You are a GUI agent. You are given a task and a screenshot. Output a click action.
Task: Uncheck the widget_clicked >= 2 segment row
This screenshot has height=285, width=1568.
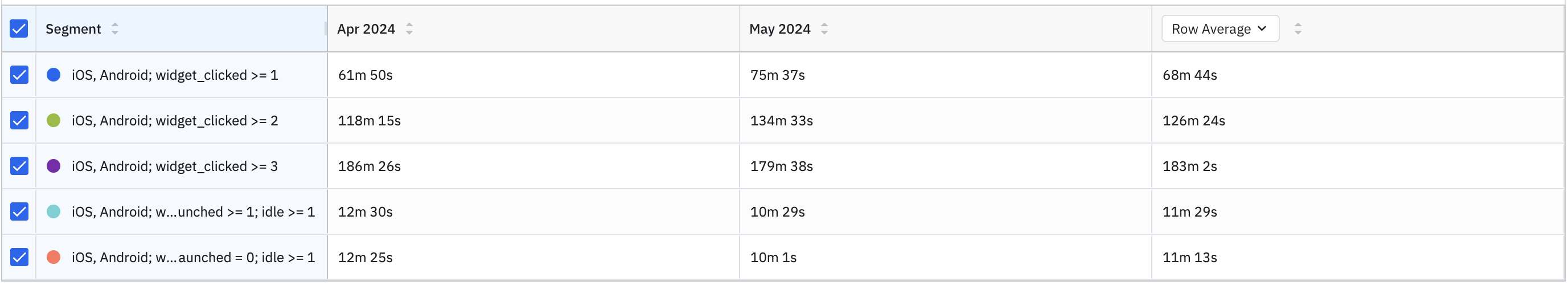point(19,121)
